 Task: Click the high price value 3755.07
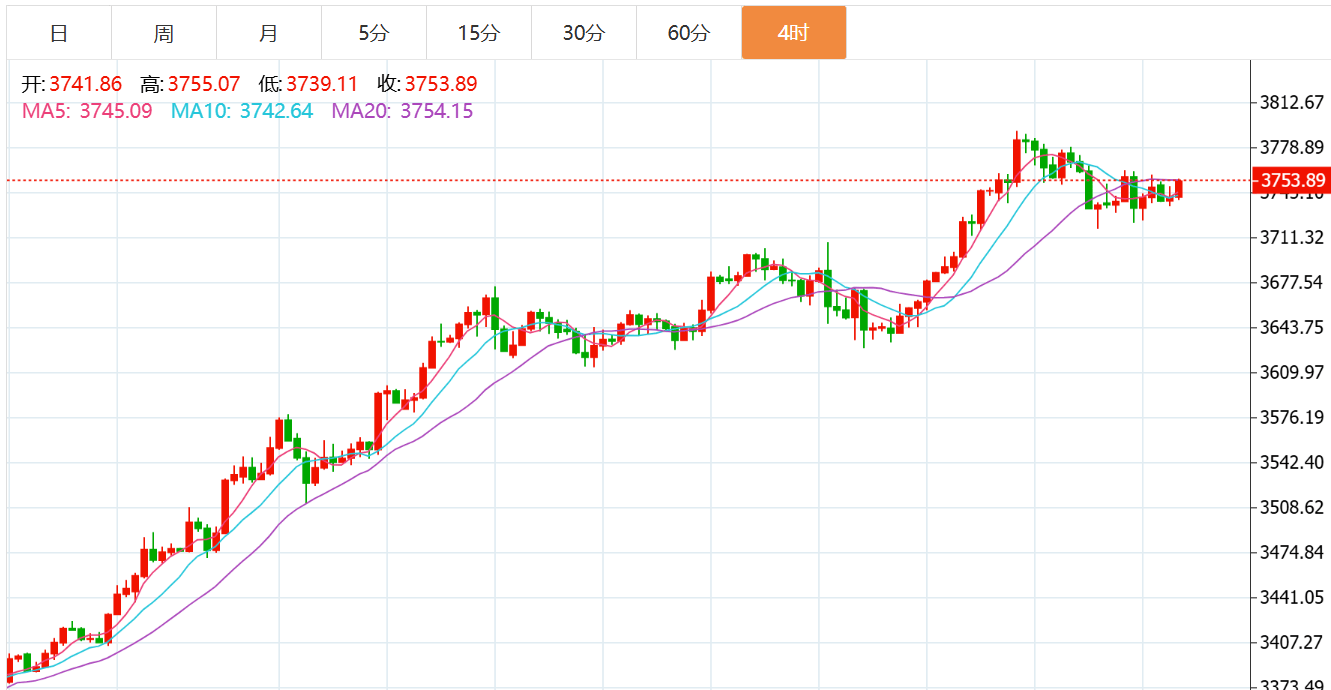tap(204, 85)
